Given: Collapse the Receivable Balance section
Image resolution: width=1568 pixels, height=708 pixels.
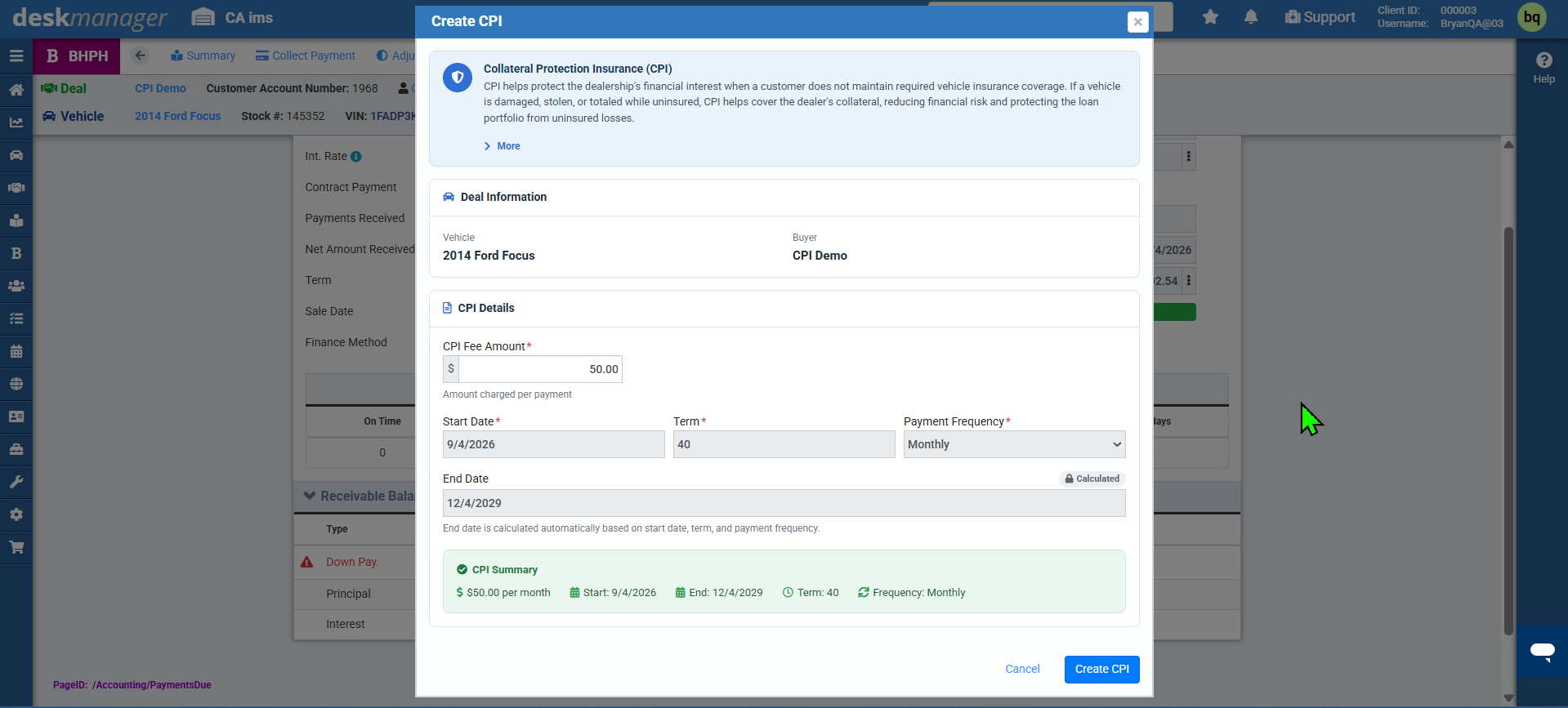Looking at the screenshot, I should (x=310, y=496).
